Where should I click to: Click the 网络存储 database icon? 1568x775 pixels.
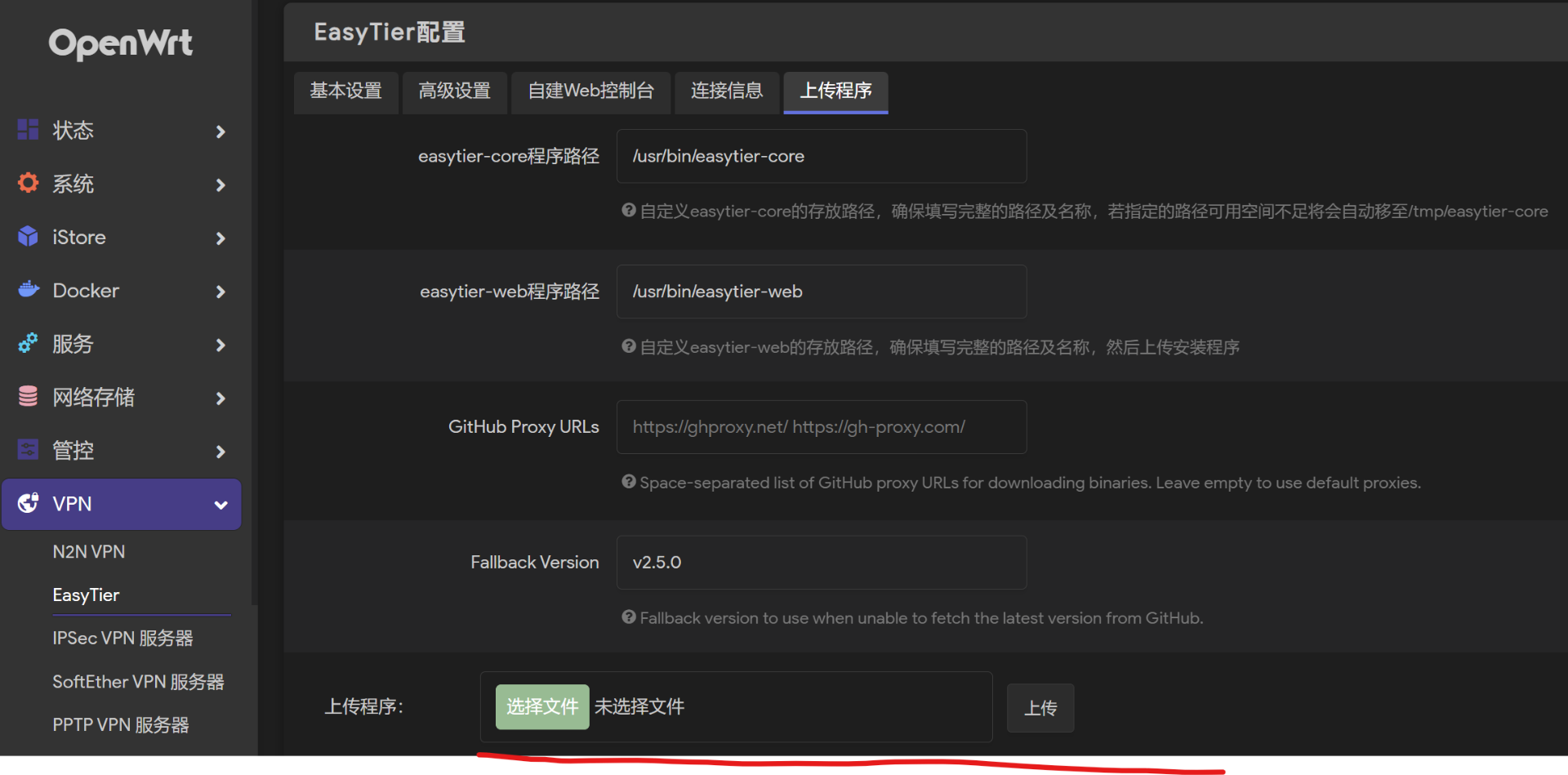point(28,397)
